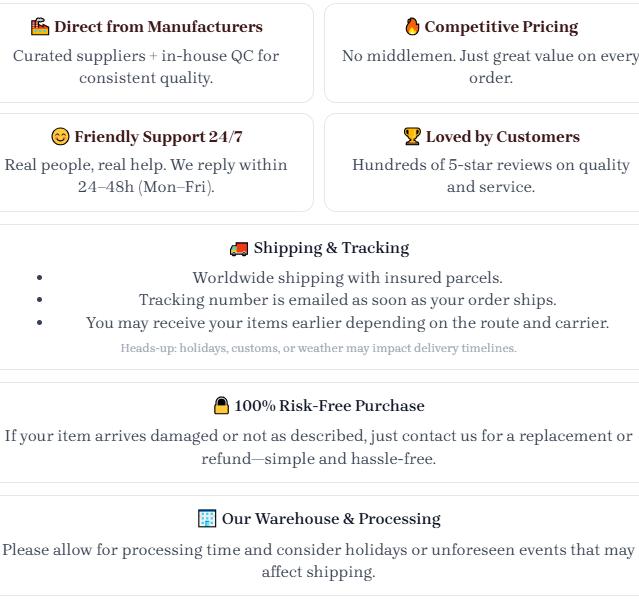
Task: Click the Worldwide shipping with insured parcels line
Action: [347, 278]
